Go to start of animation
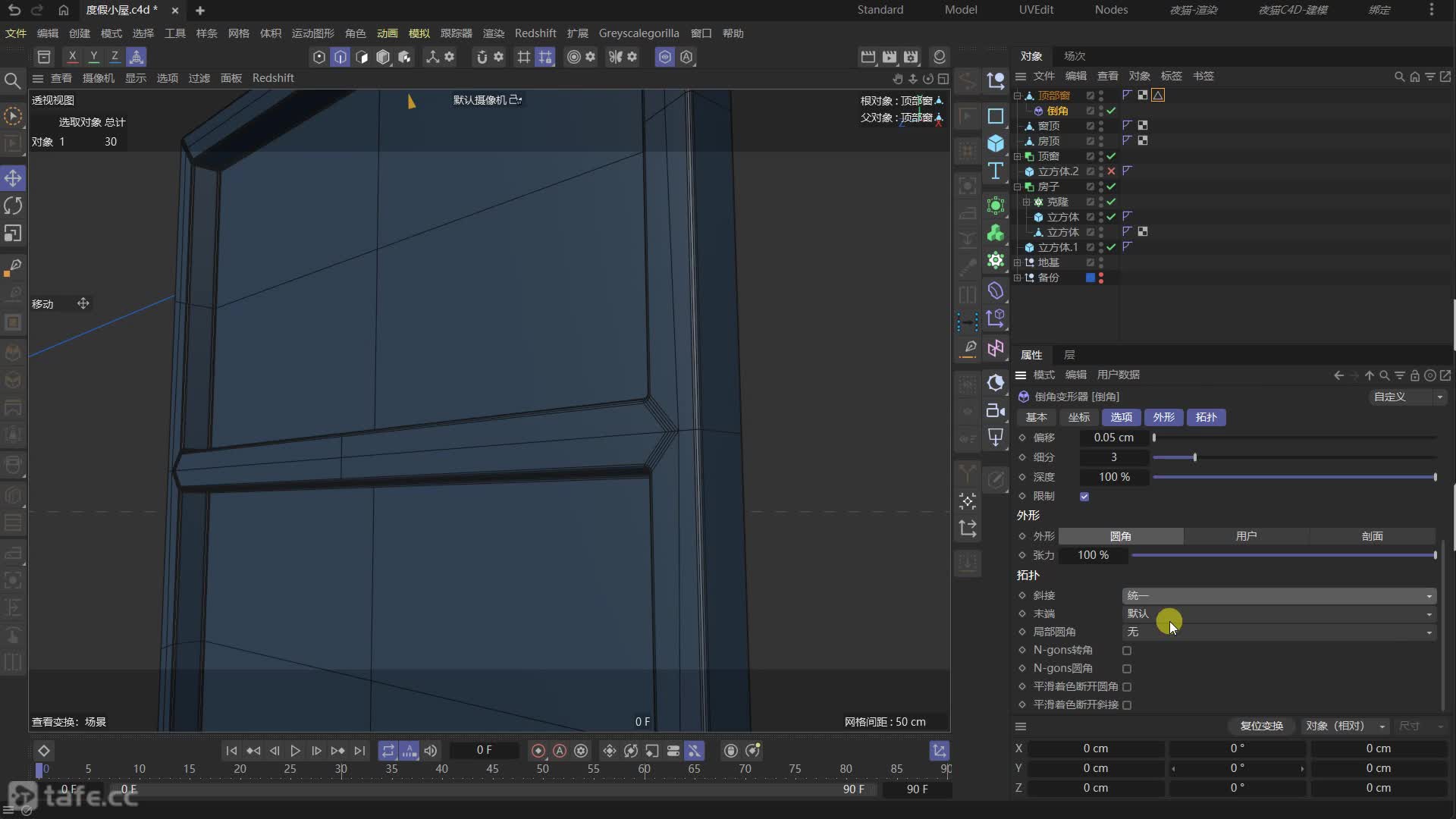 point(231,751)
